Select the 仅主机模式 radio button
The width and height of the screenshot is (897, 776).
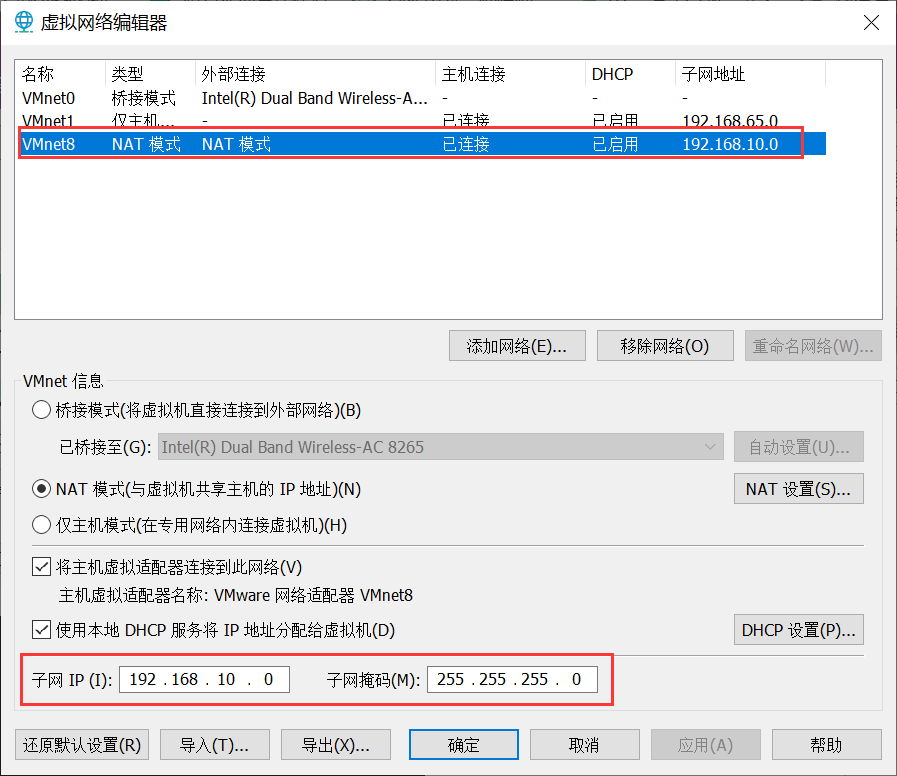coord(41,525)
